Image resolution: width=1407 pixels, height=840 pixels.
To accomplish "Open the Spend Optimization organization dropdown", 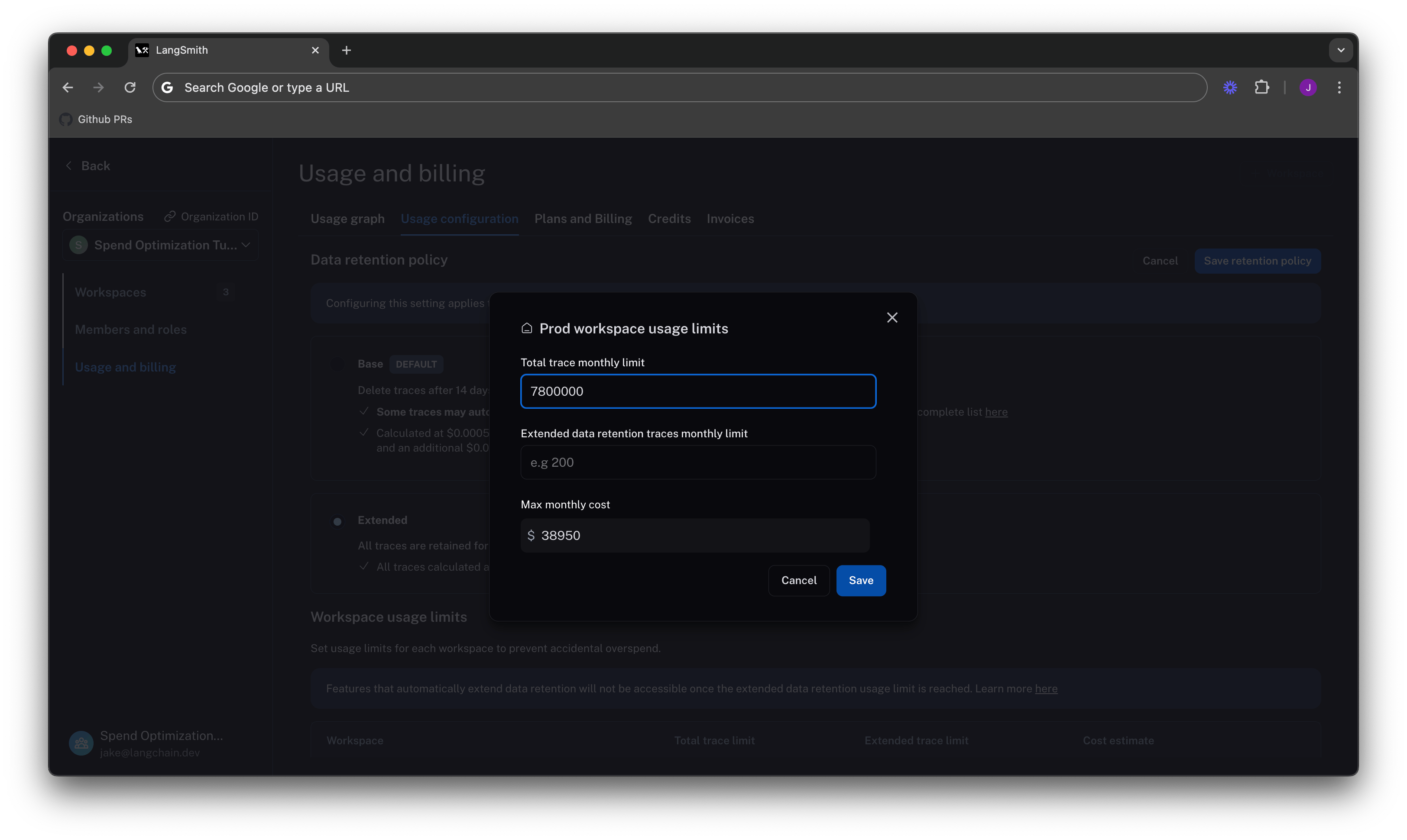I will [x=160, y=245].
